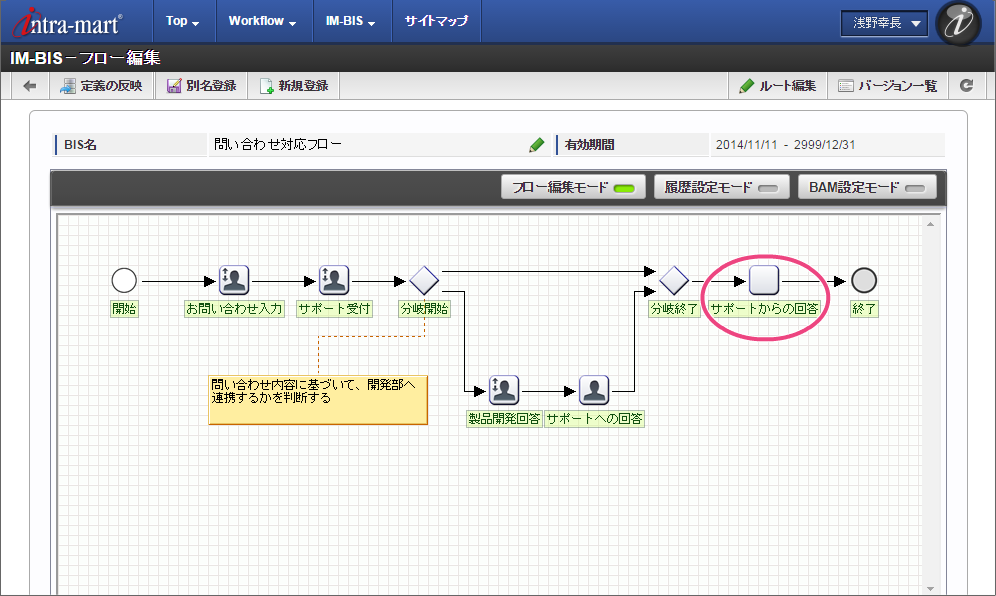The height and width of the screenshot is (596, 996).
Task: Click the サポート受付 label
Action: point(334,309)
